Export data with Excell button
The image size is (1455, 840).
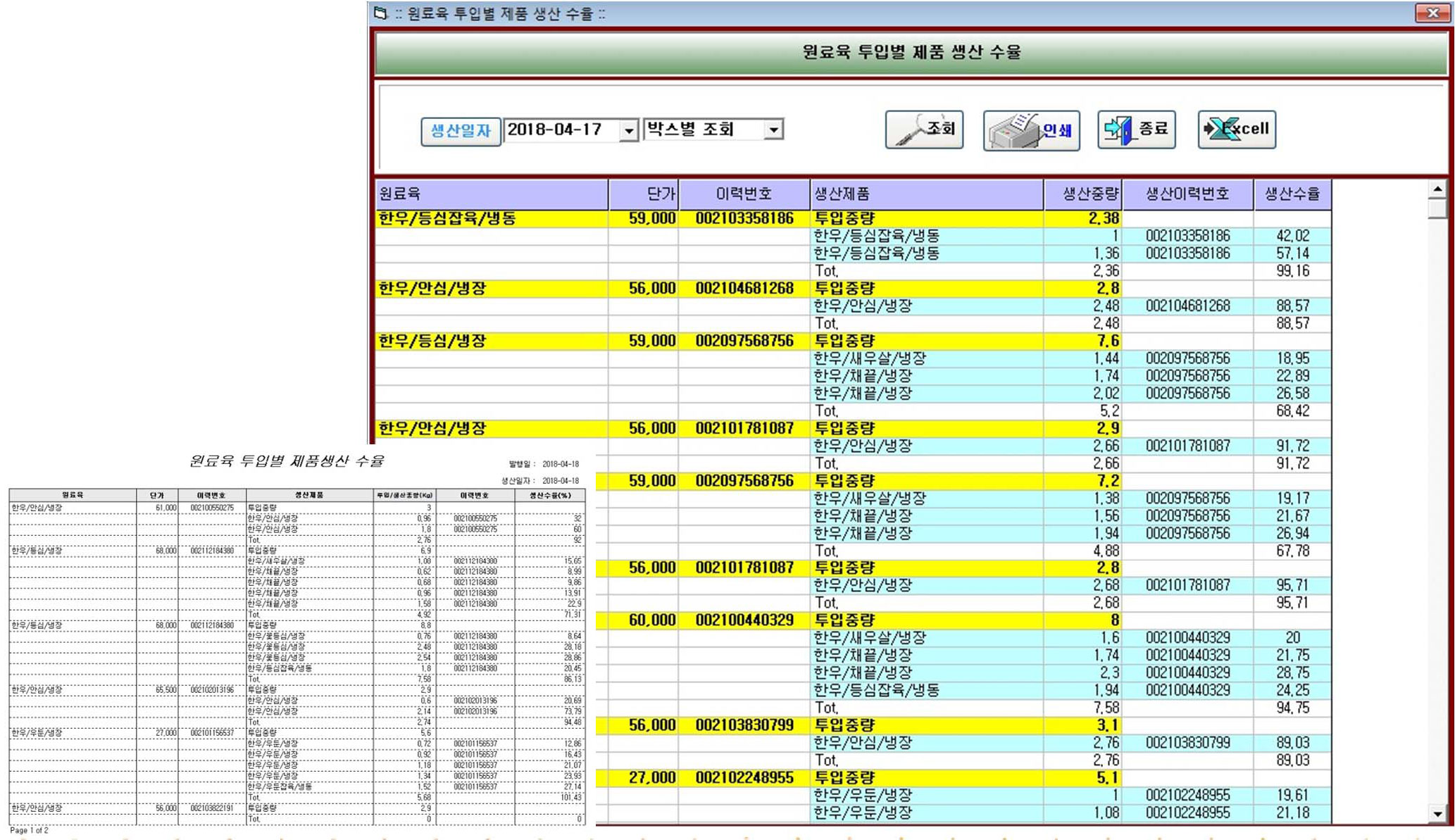(1237, 130)
